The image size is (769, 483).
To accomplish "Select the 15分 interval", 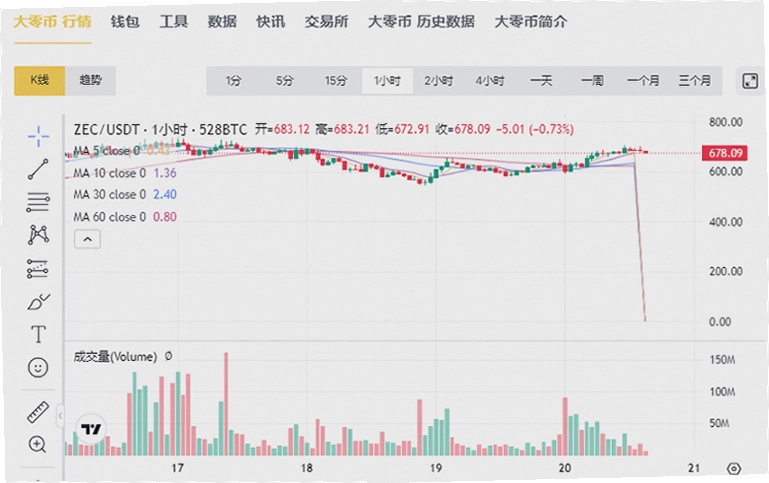I will 336,81.
